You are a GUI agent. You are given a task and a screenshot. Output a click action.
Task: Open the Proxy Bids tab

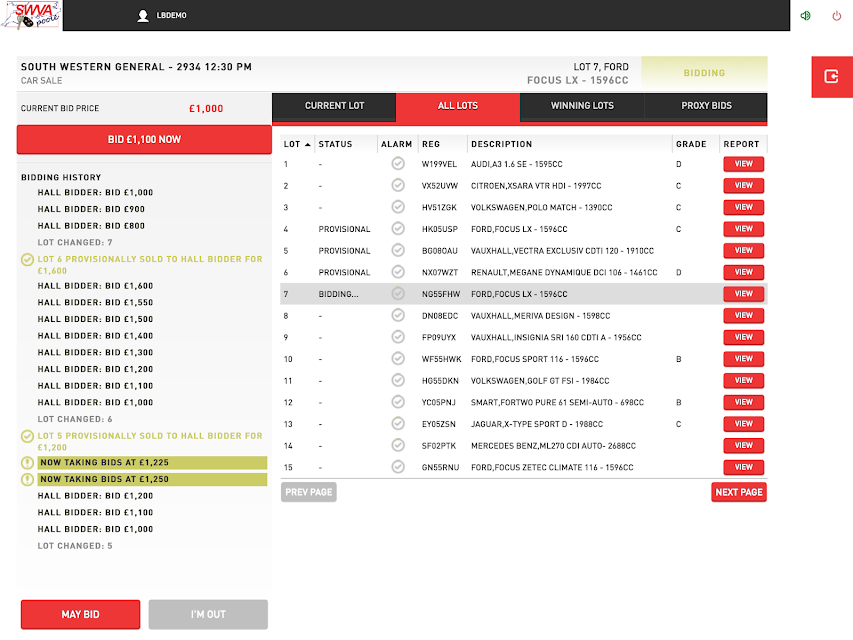(706, 106)
